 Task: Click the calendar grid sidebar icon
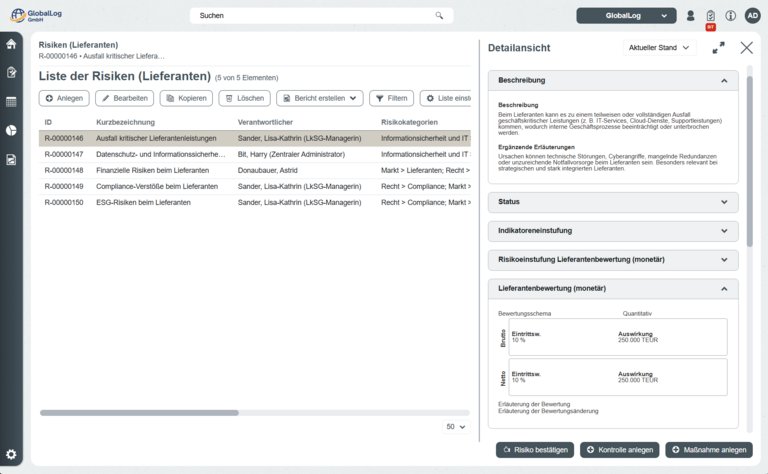[x=11, y=102]
